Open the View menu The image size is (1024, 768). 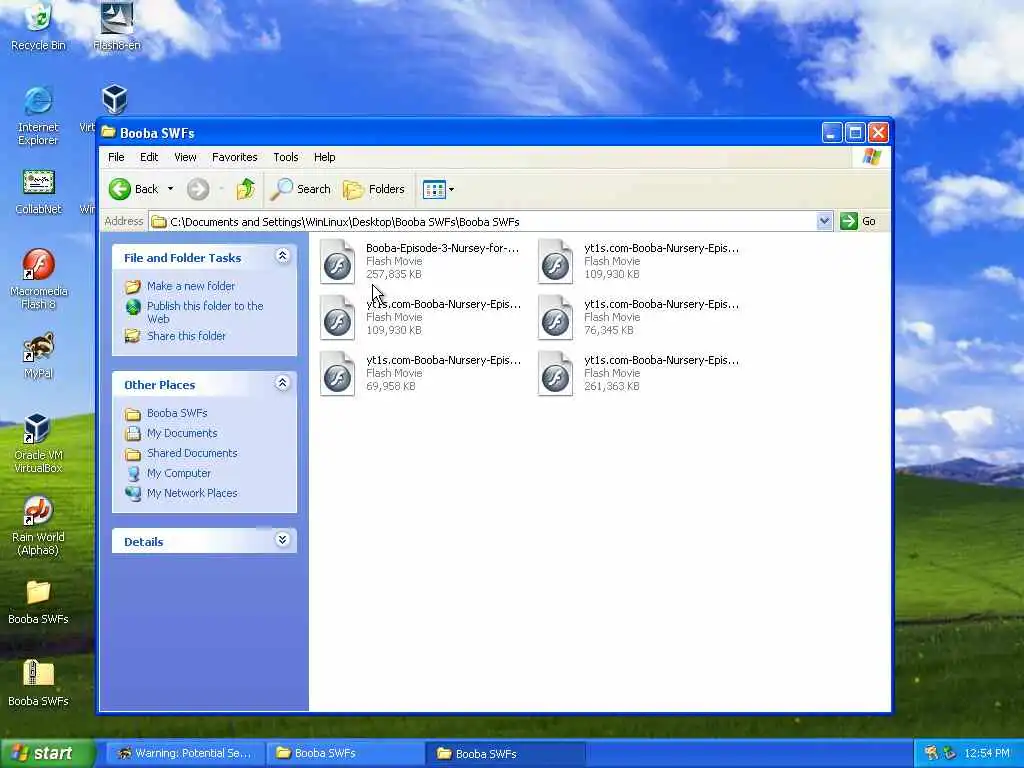click(x=185, y=157)
